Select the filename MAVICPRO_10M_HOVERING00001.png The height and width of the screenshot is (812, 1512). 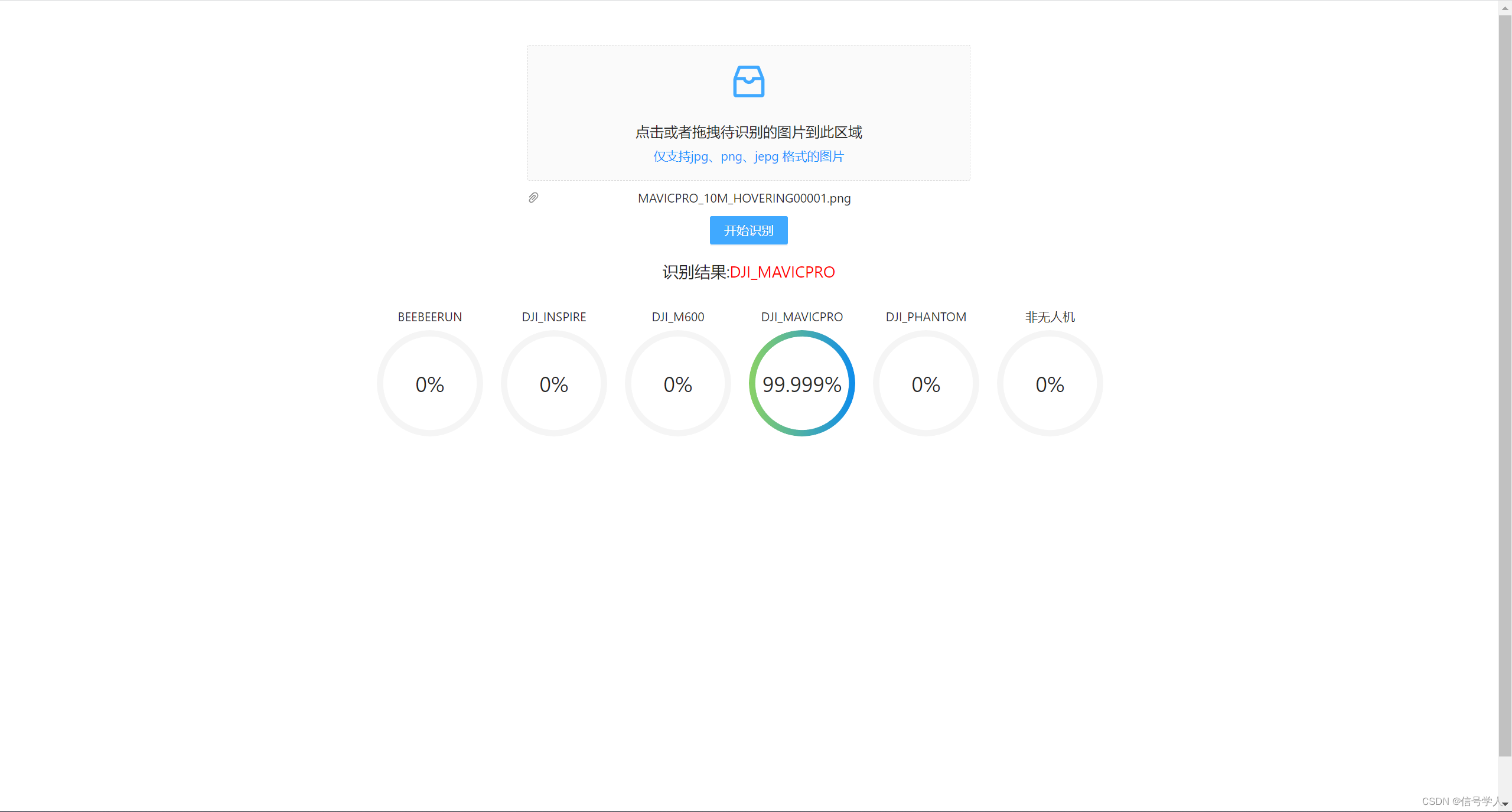tap(744, 198)
